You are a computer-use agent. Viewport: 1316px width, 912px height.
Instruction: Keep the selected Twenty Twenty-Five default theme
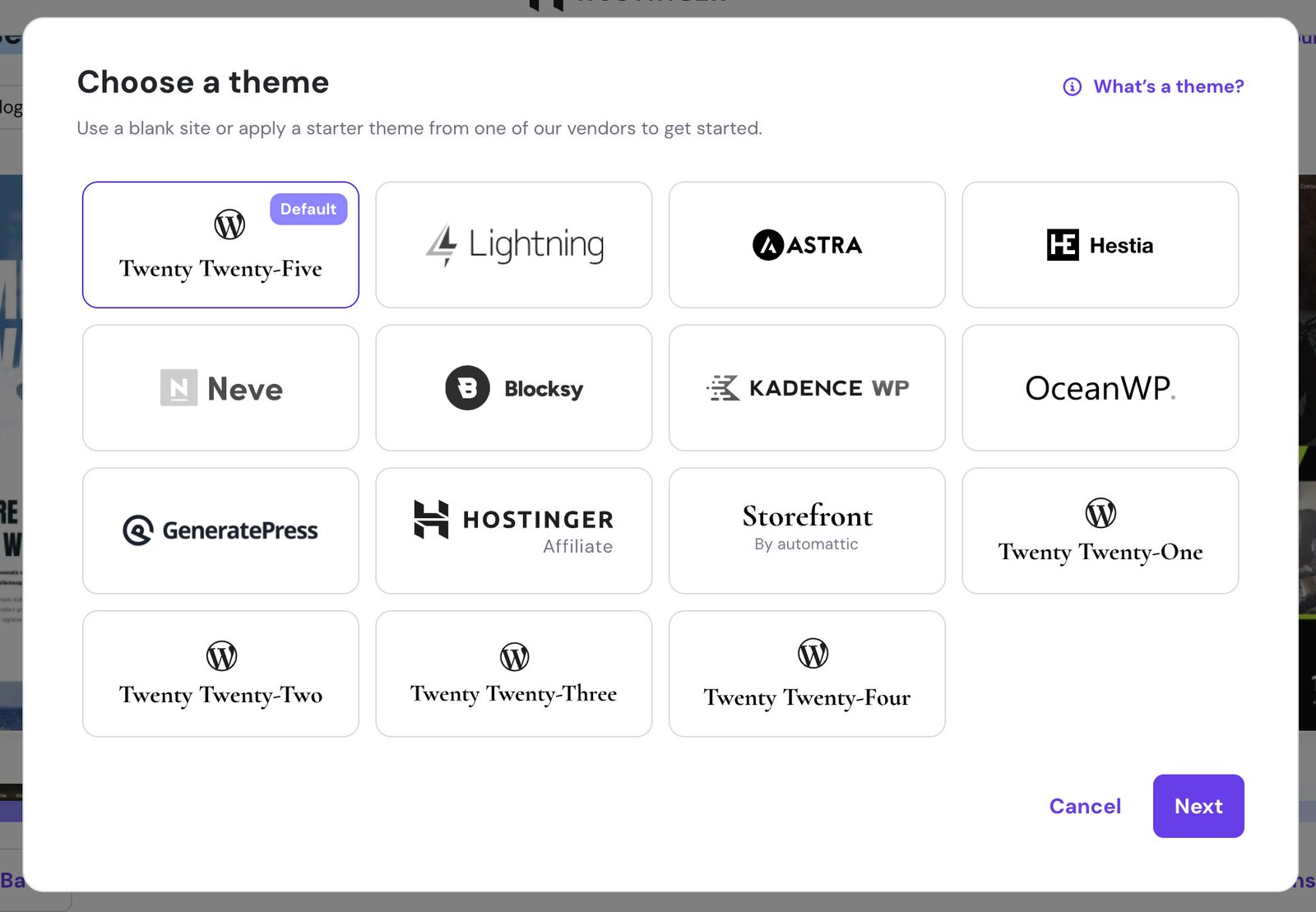[220, 244]
